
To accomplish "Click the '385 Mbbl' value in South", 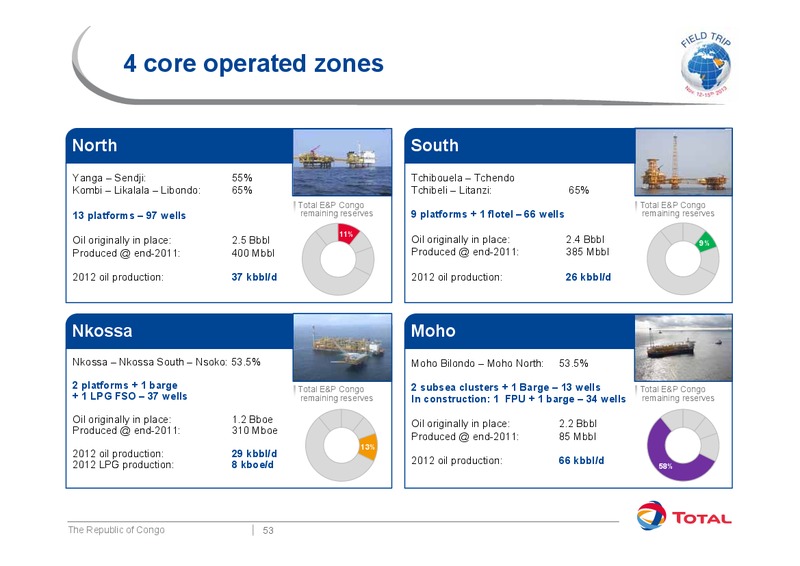I will point(587,252).
